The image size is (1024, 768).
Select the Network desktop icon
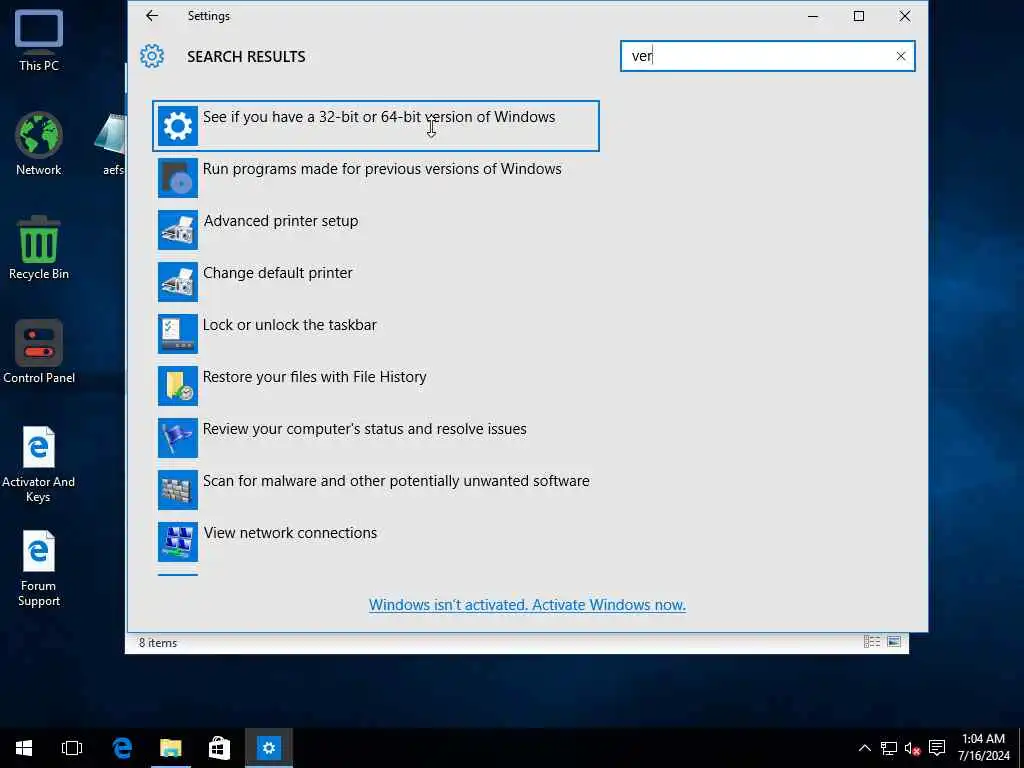pyautogui.click(x=39, y=144)
